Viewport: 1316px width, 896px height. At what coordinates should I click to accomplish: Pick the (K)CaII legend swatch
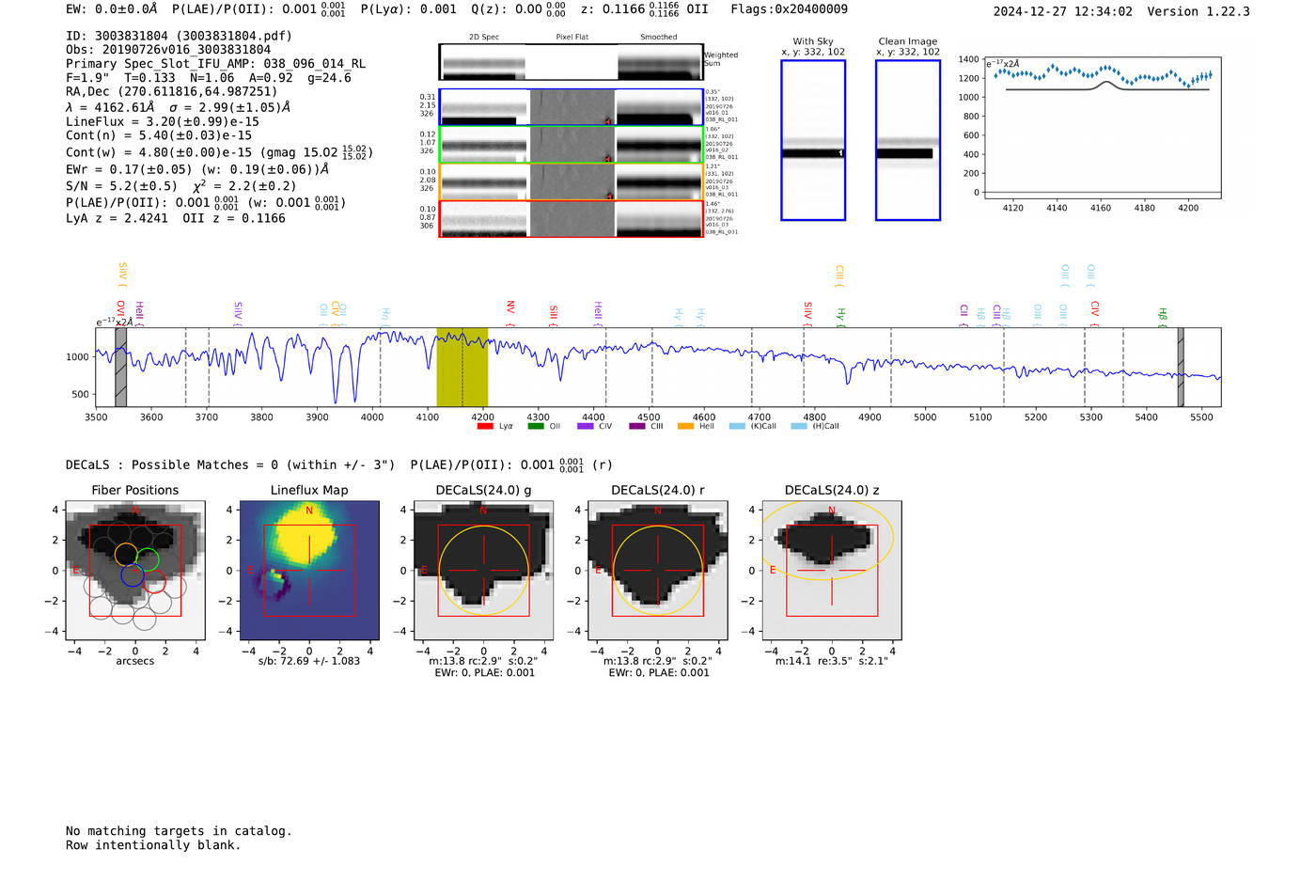point(737,426)
